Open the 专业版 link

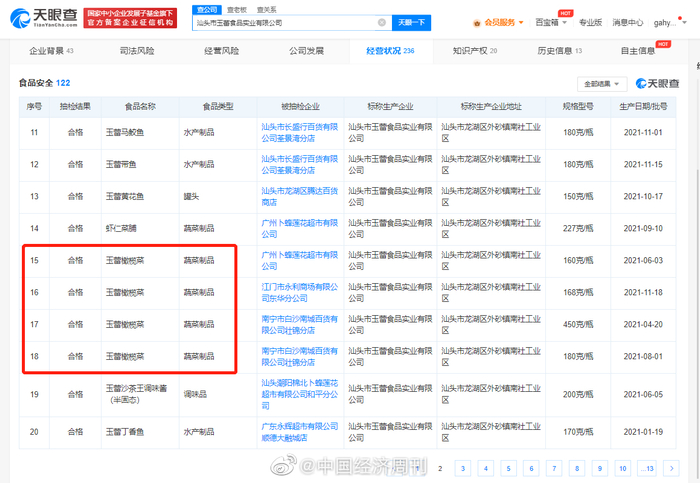590,22
